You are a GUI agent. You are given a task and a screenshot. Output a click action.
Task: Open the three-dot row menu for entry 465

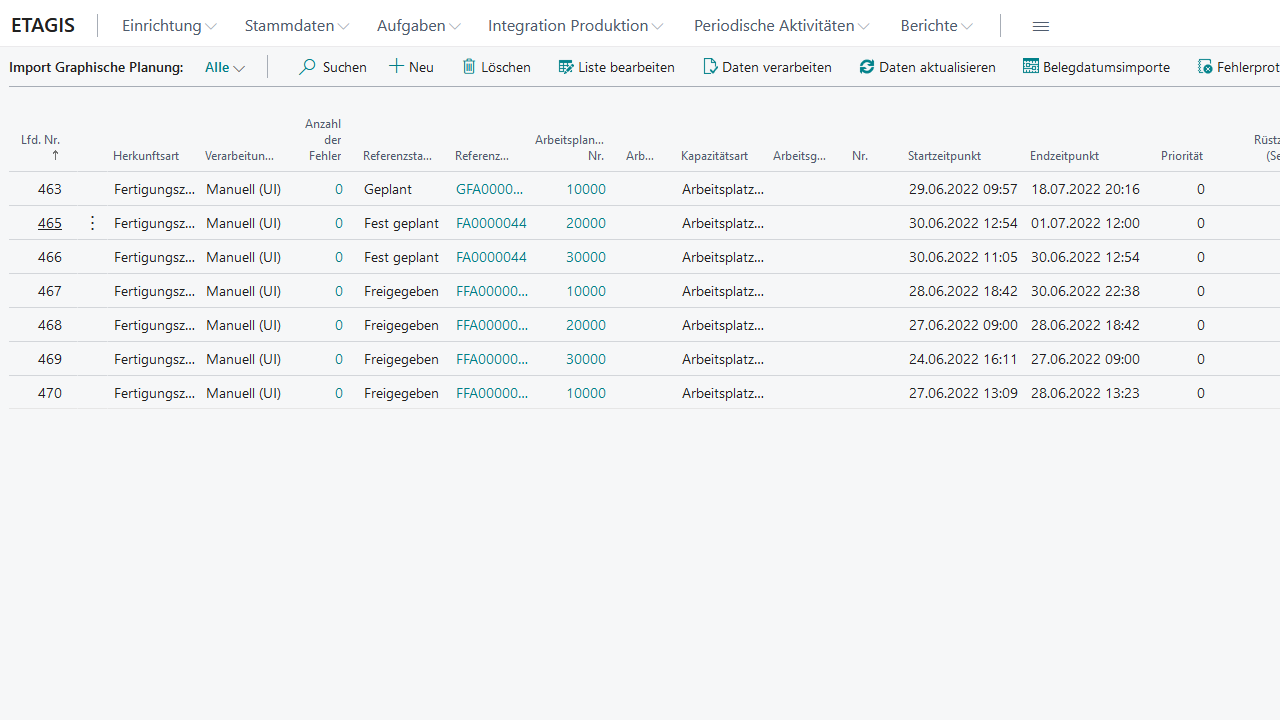pos(93,223)
